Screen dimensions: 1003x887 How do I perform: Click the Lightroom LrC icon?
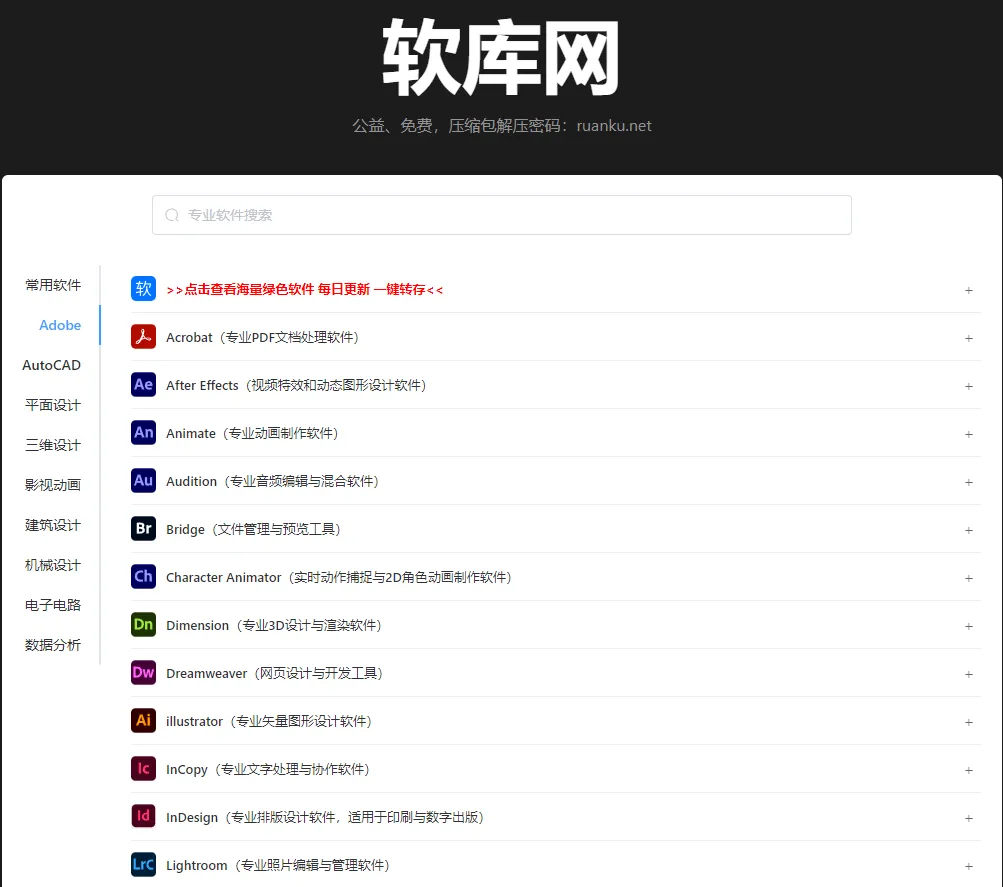pos(143,865)
